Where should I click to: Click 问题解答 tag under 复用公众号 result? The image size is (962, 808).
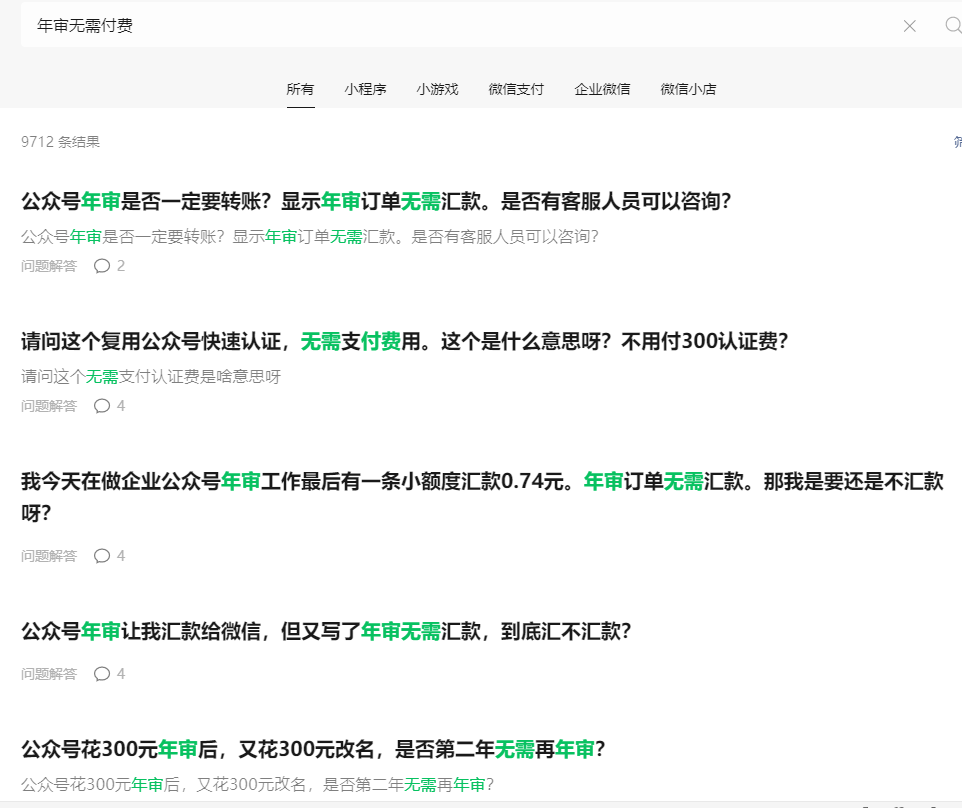click(49, 406)
